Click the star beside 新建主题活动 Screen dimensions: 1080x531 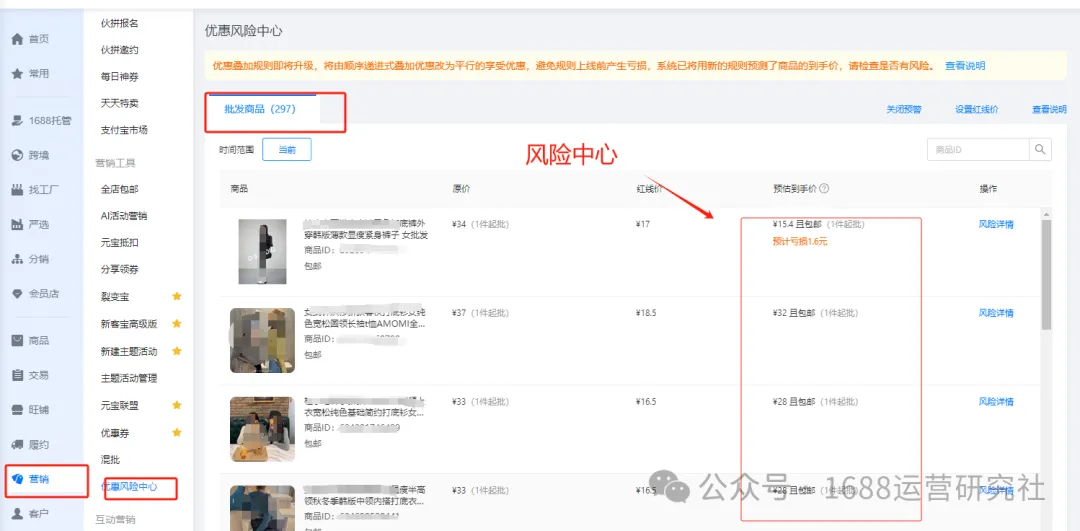tap(176, 351)
